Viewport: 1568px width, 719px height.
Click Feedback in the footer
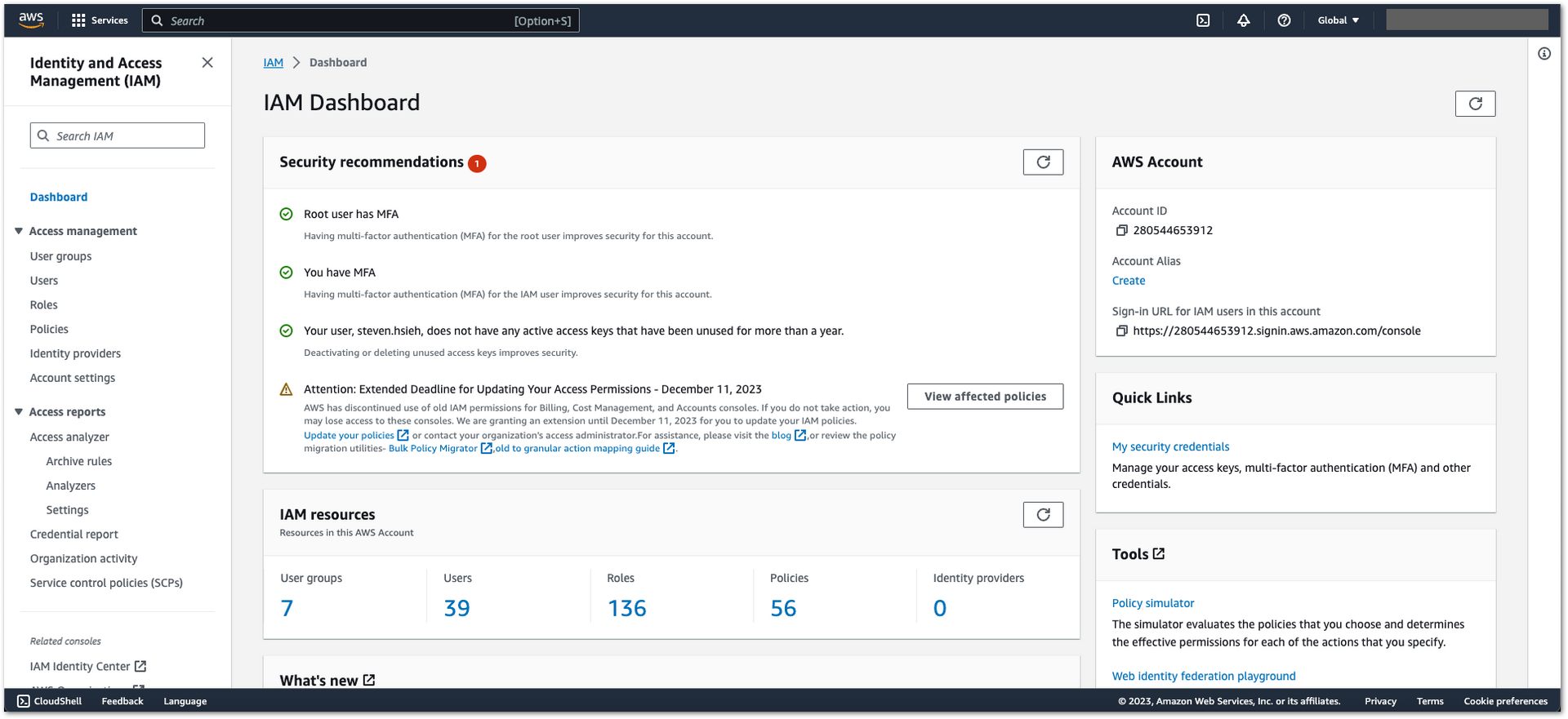[x=122, y=701]
